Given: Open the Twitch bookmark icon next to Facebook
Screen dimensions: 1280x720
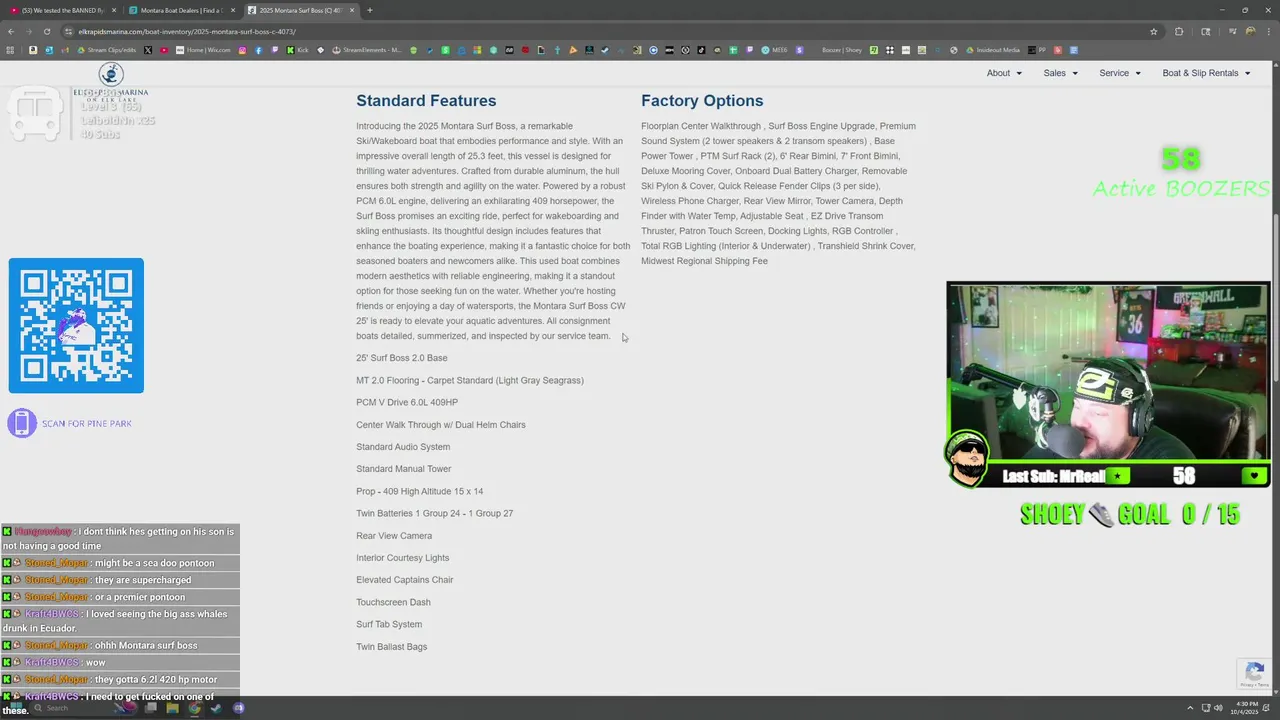Looking at the screenshot, I should 274,50.
